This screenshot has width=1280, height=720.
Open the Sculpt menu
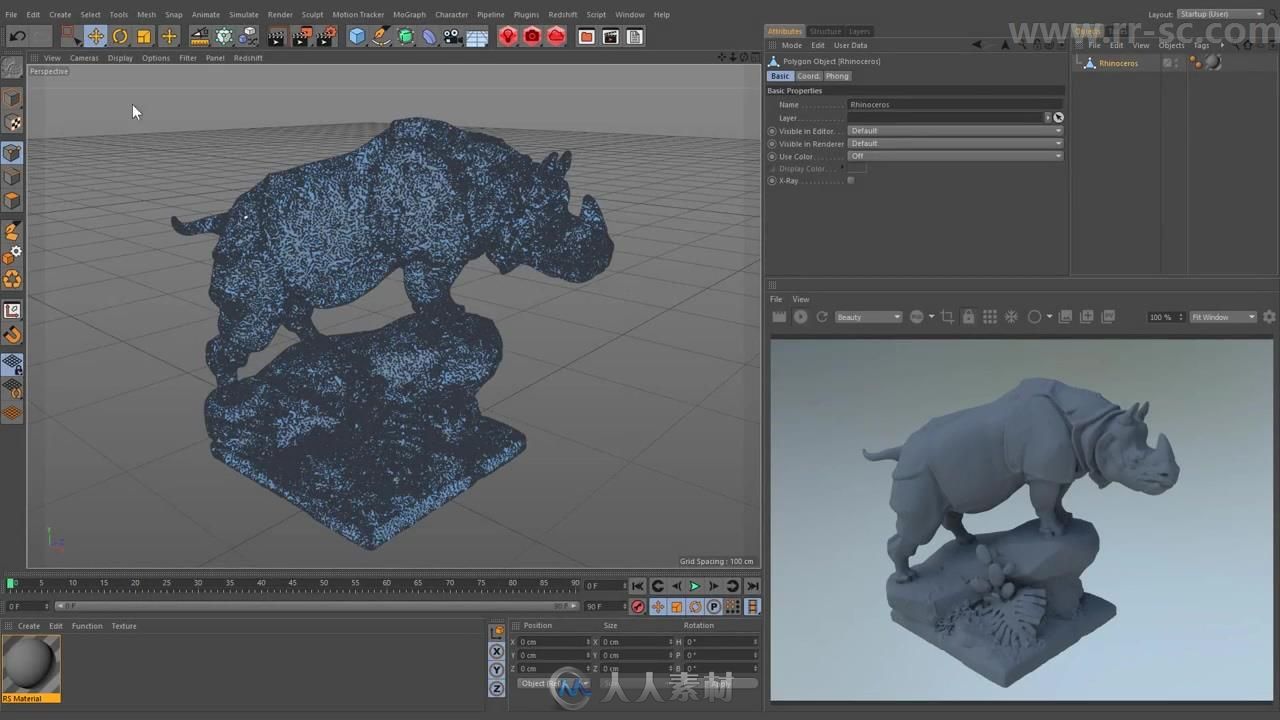(312, 15)
